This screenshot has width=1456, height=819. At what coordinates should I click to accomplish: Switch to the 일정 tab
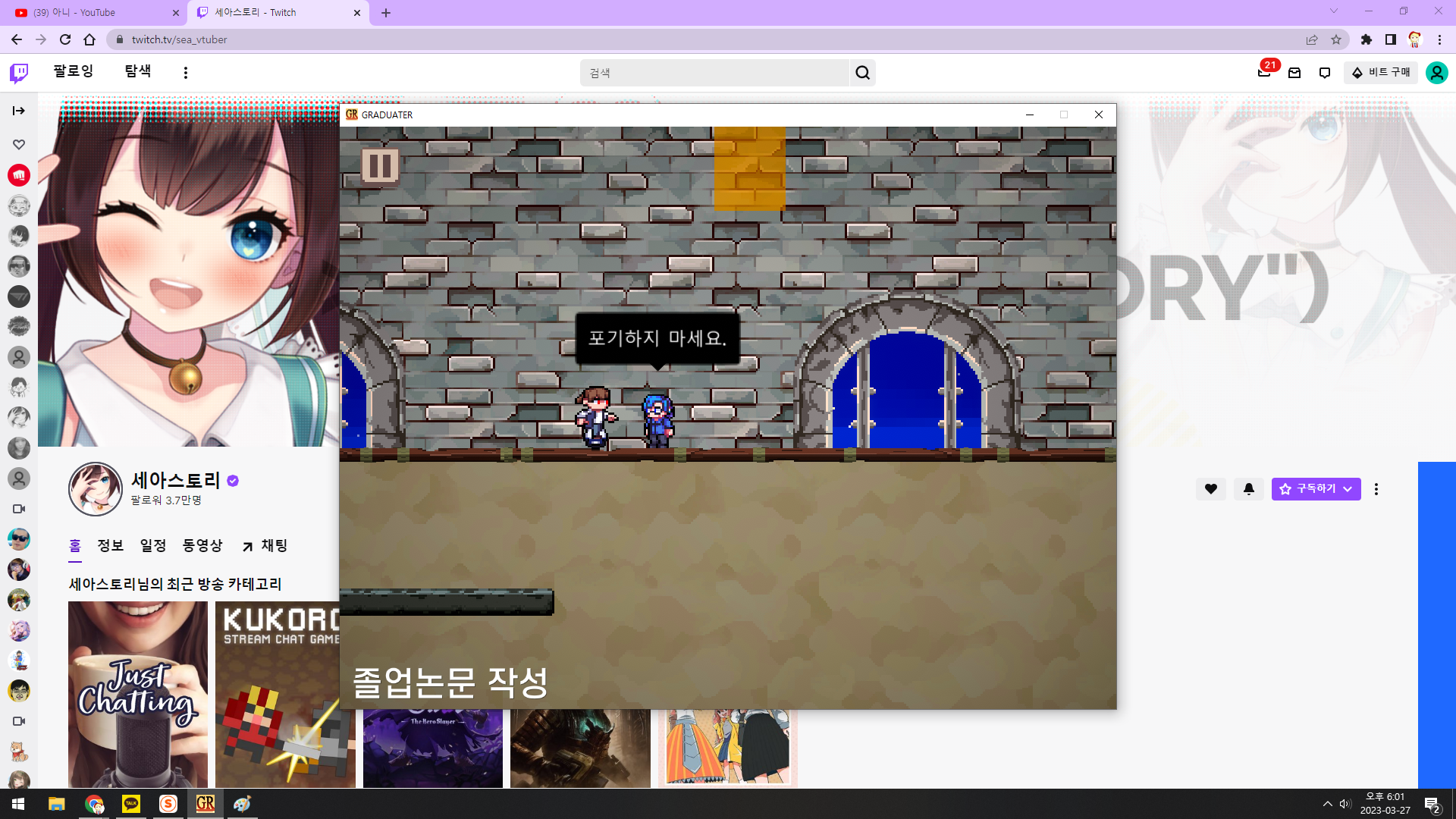(153, 545)
